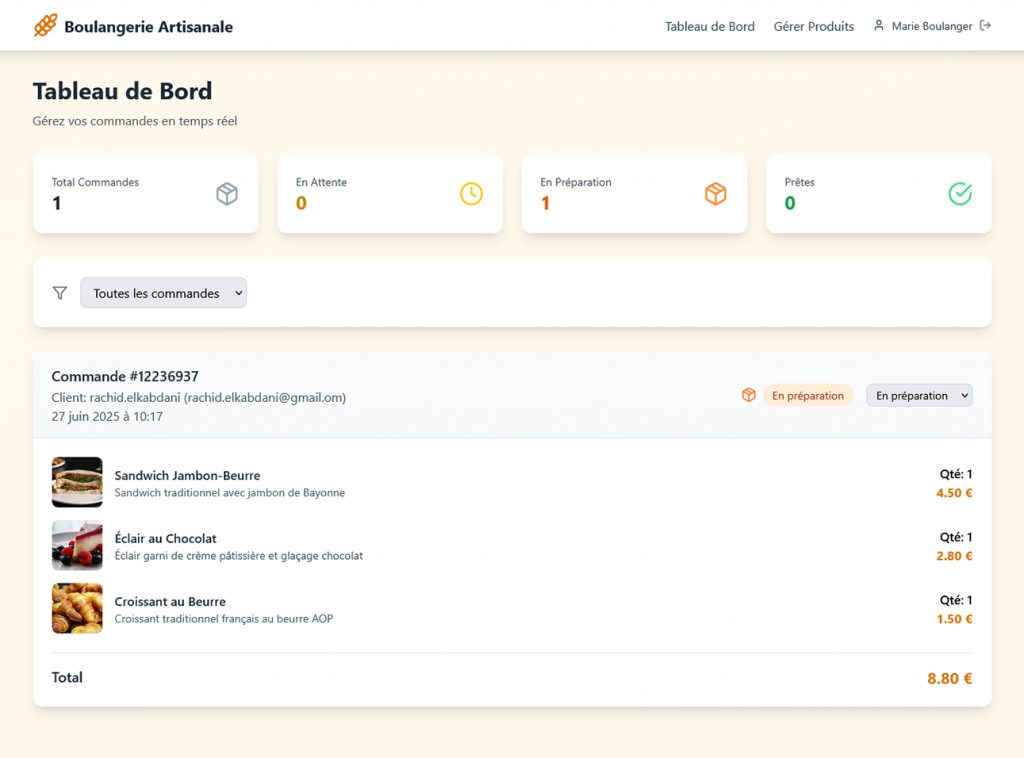Image resolution: width=1024 pixels, height=758 pixels.
Task: Click the wheat logo icon in header
Action: pyautogui.click(x=45, y=26)
